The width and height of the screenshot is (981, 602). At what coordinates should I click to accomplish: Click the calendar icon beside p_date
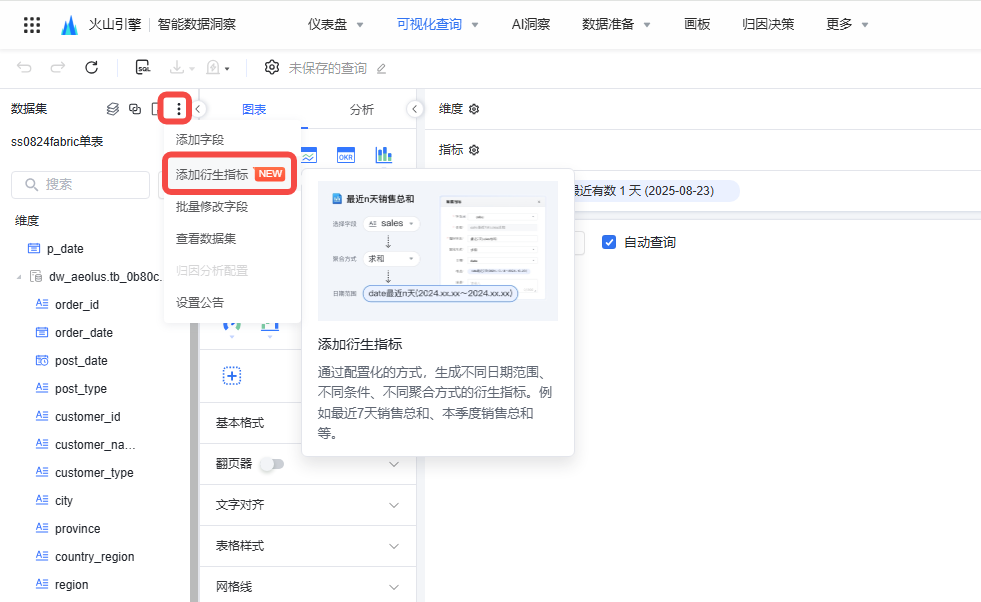click(x=34, y=248)
